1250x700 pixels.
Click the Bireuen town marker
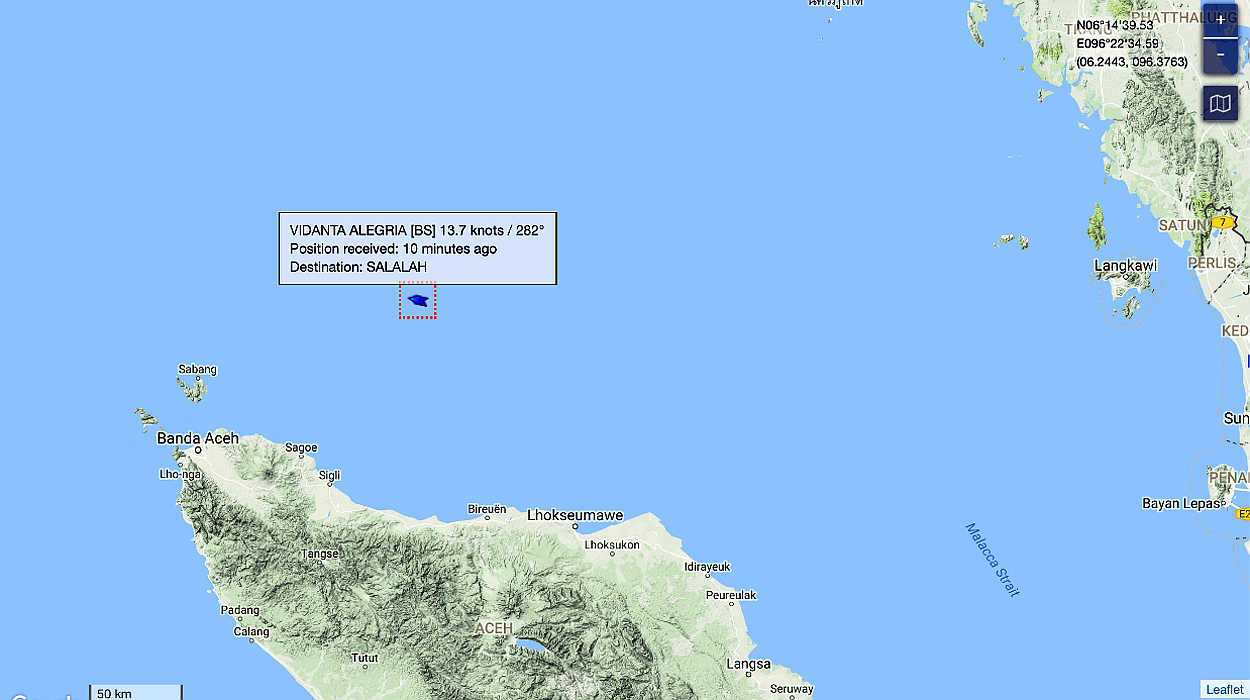[488, 517]
